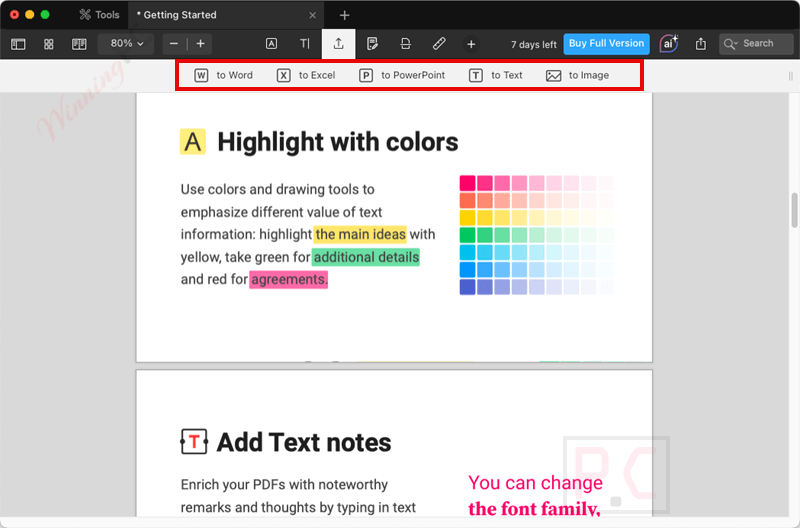Click Buy Full Version button
Image resolution: width=800 pixels, height=528 pixels.
point(607,43)
